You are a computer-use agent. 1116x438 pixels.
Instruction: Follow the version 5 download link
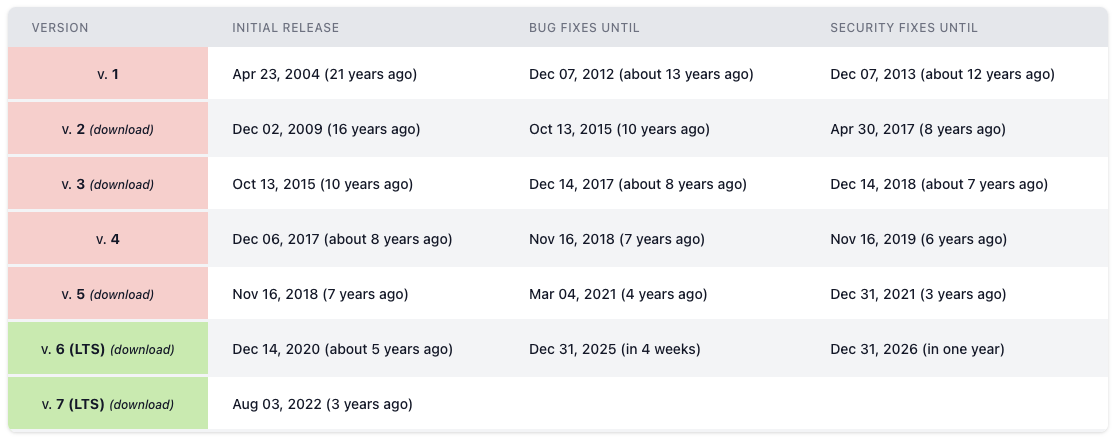click(122, 295)
